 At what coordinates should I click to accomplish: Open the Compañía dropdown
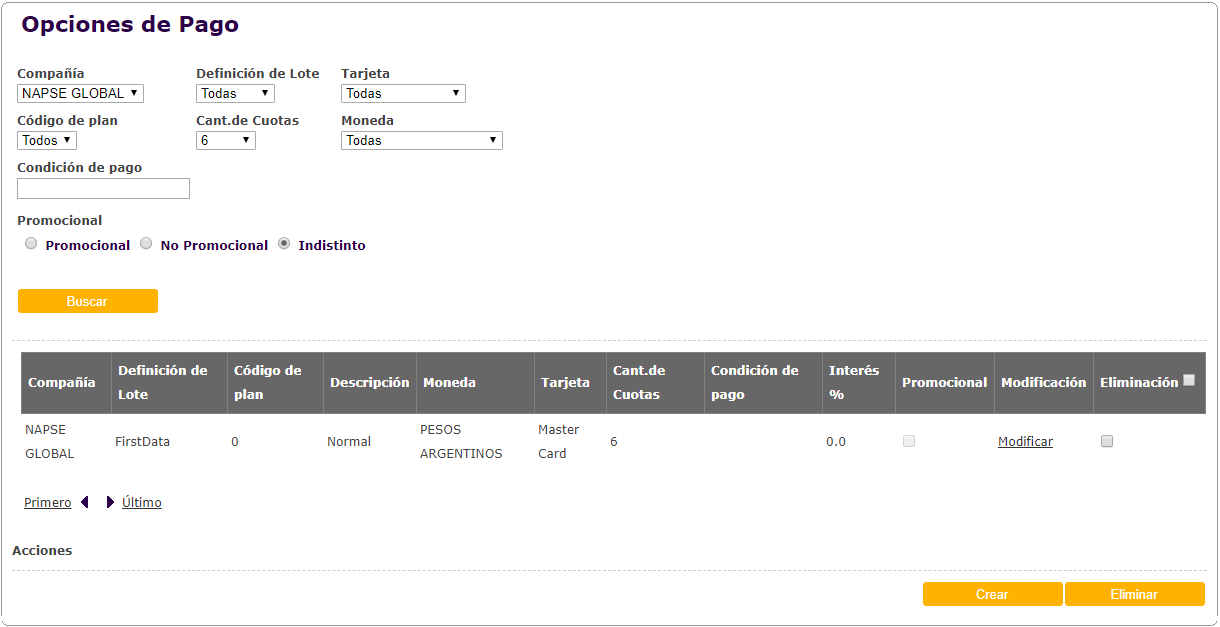click(81, 93)
